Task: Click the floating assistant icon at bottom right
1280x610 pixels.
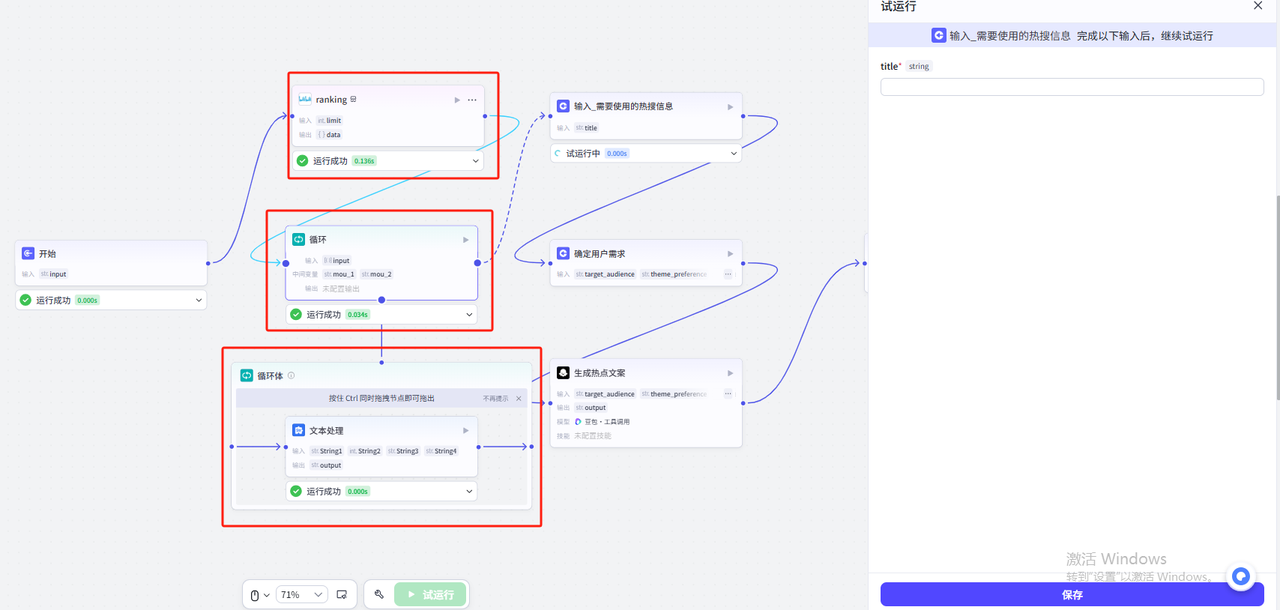Action: pos(1241,576)
